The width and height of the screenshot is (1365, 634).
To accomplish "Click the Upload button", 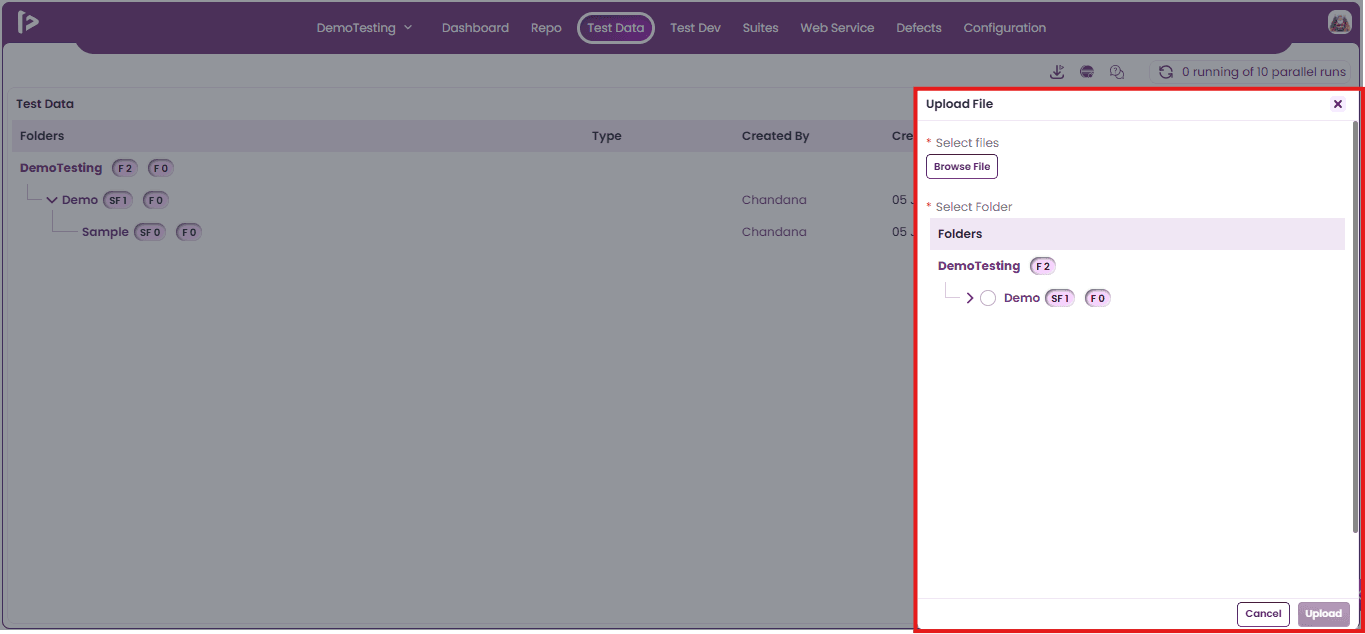I will point(1323,614).
